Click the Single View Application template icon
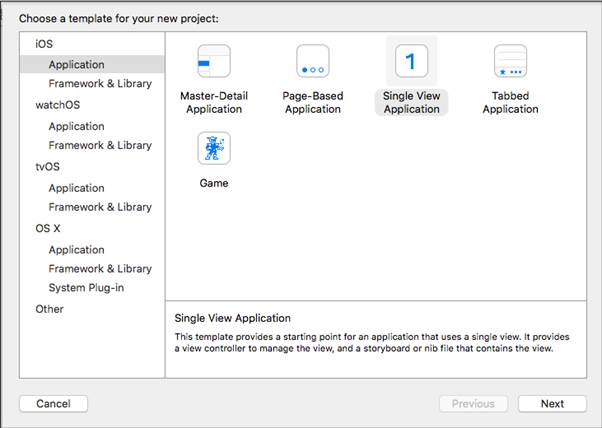Image resolution: width=602 pixels, height=428 pixels. [x=411, y=62]
